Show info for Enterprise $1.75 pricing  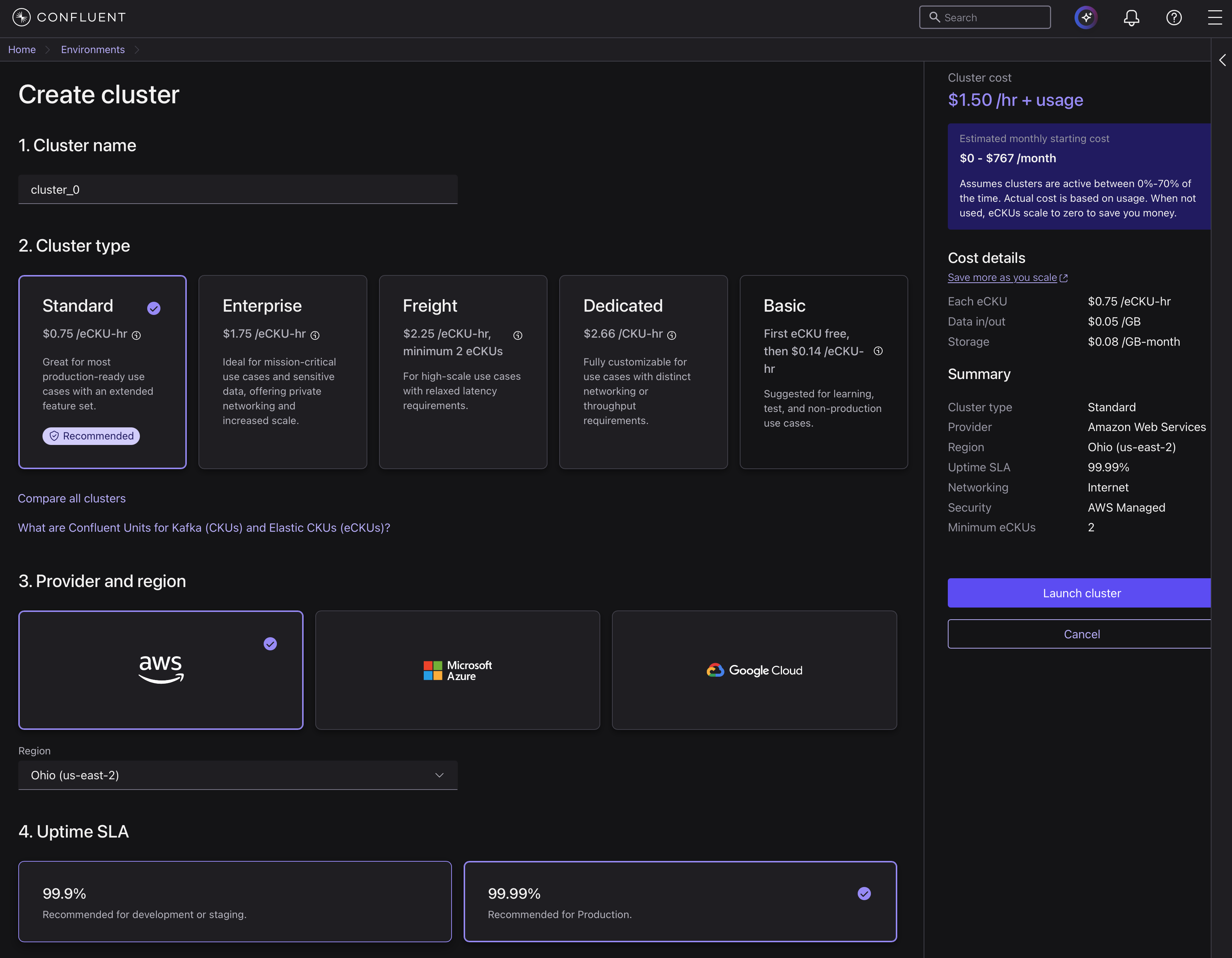pyautogui.click(x=315, y=335)
